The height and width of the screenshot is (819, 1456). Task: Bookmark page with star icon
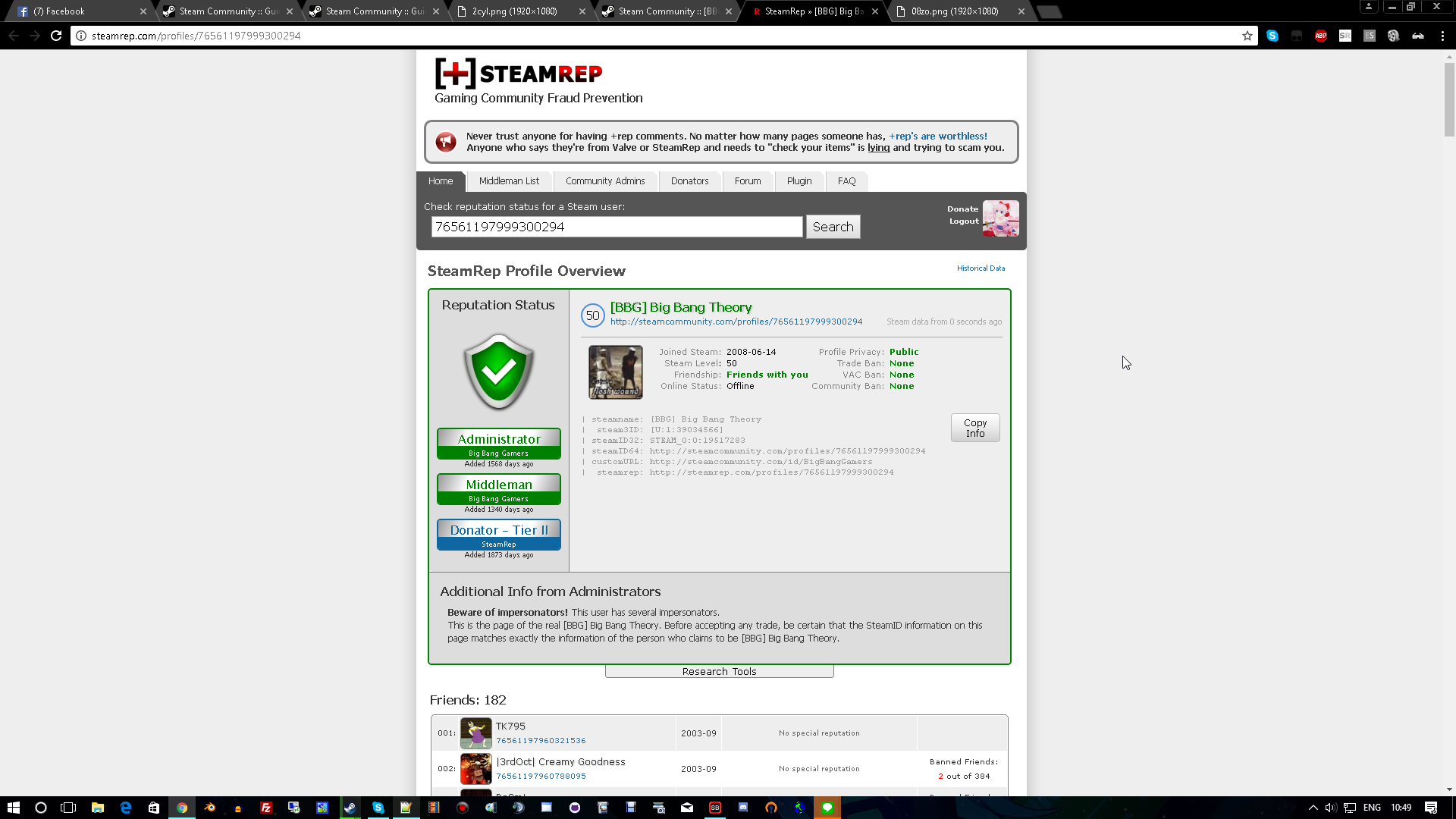(1247, 36)
